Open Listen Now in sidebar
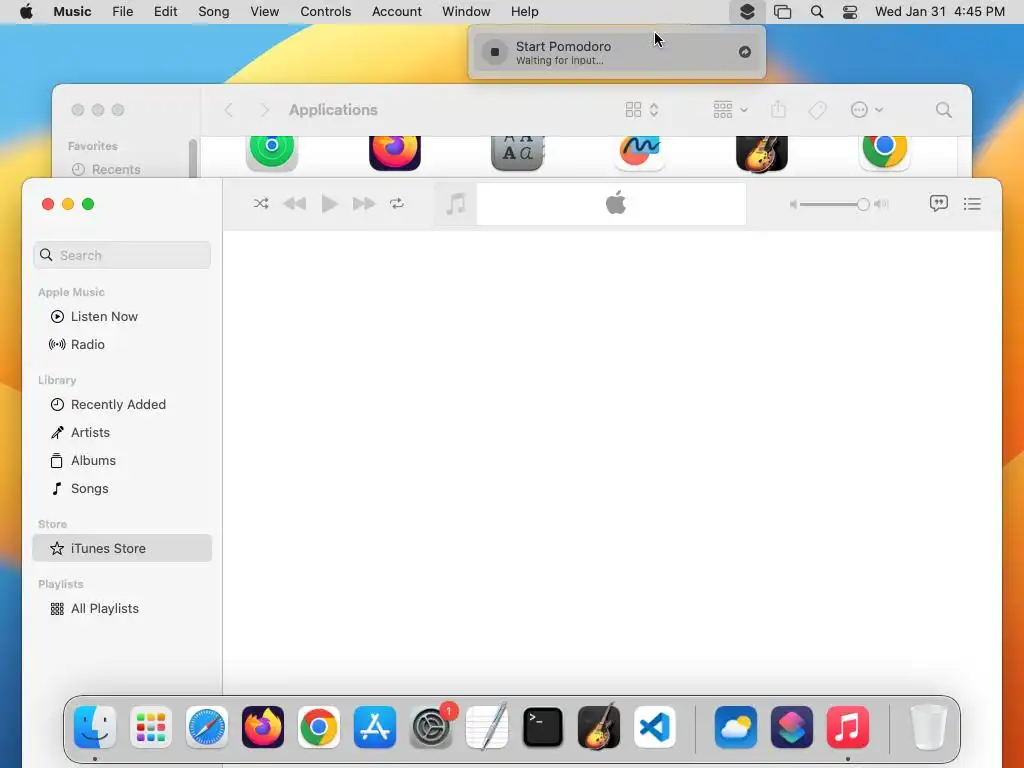Viewport: 1024px width, 768px height. (x=122, y=317)
